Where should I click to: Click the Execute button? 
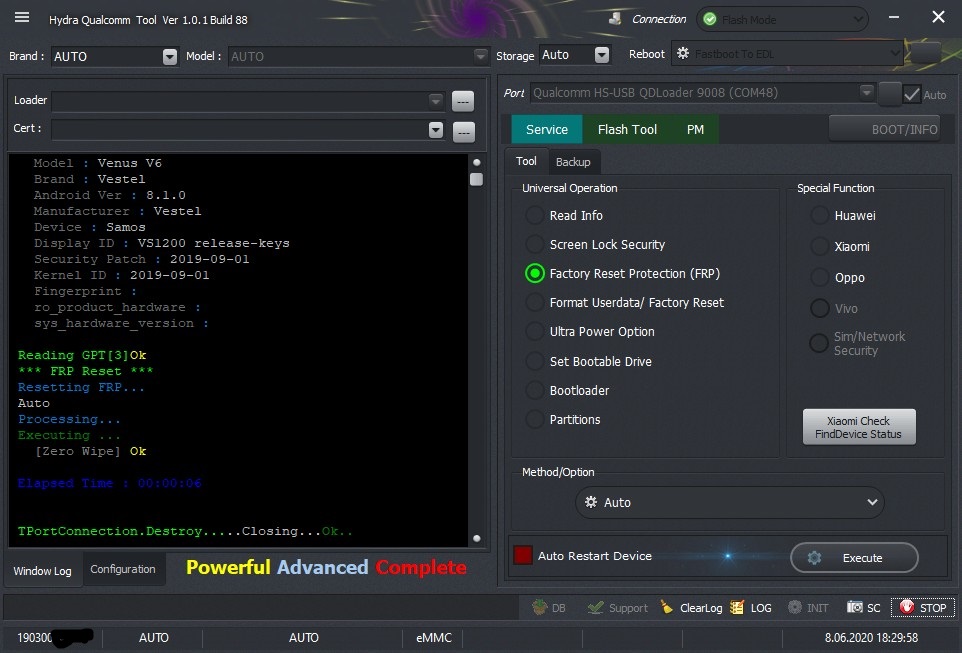point(854,558)
